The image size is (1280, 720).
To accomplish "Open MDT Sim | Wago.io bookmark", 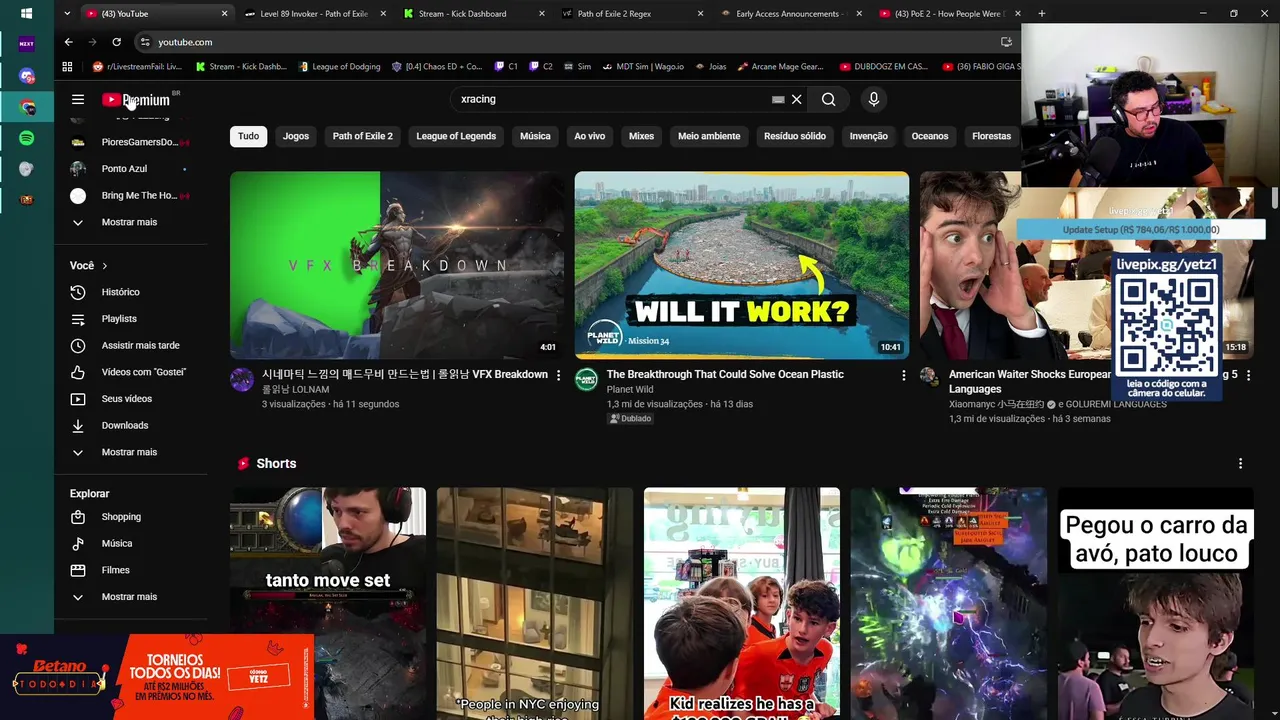I will click(x=642, y=67).
